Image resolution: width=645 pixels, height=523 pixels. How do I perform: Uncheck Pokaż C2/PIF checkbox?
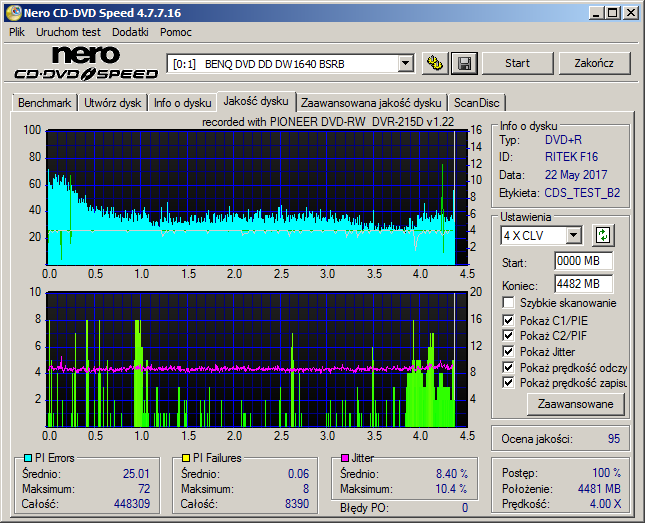click(x=508, y=335)
